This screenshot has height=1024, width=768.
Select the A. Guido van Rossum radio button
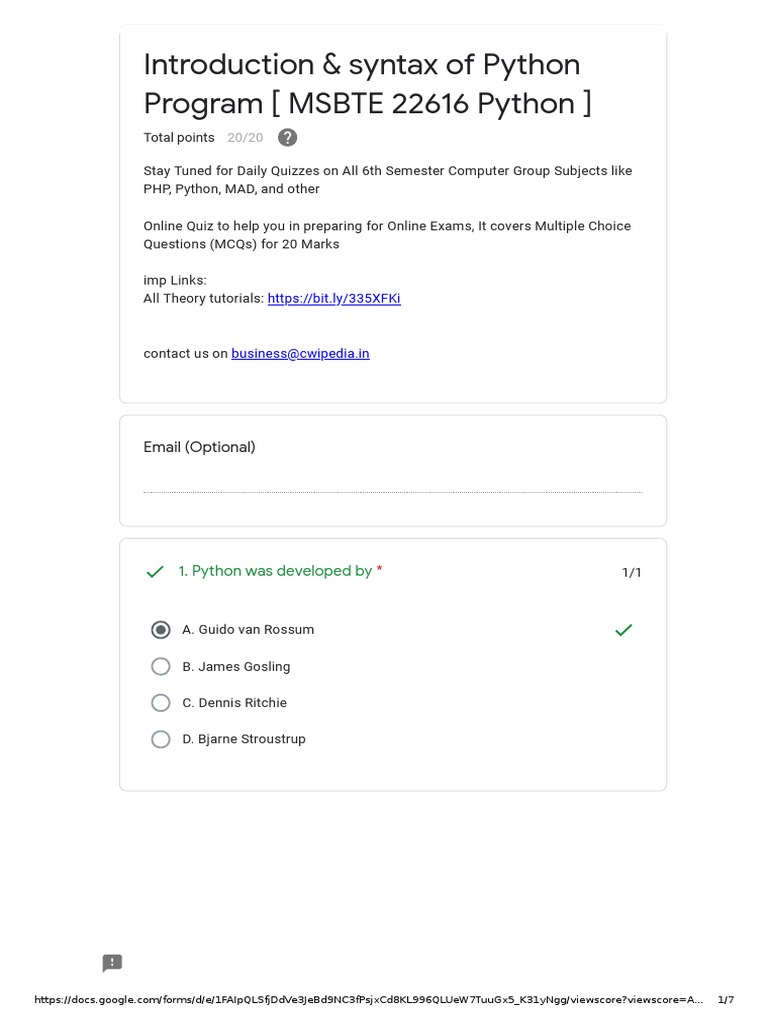tap(161, 630)
